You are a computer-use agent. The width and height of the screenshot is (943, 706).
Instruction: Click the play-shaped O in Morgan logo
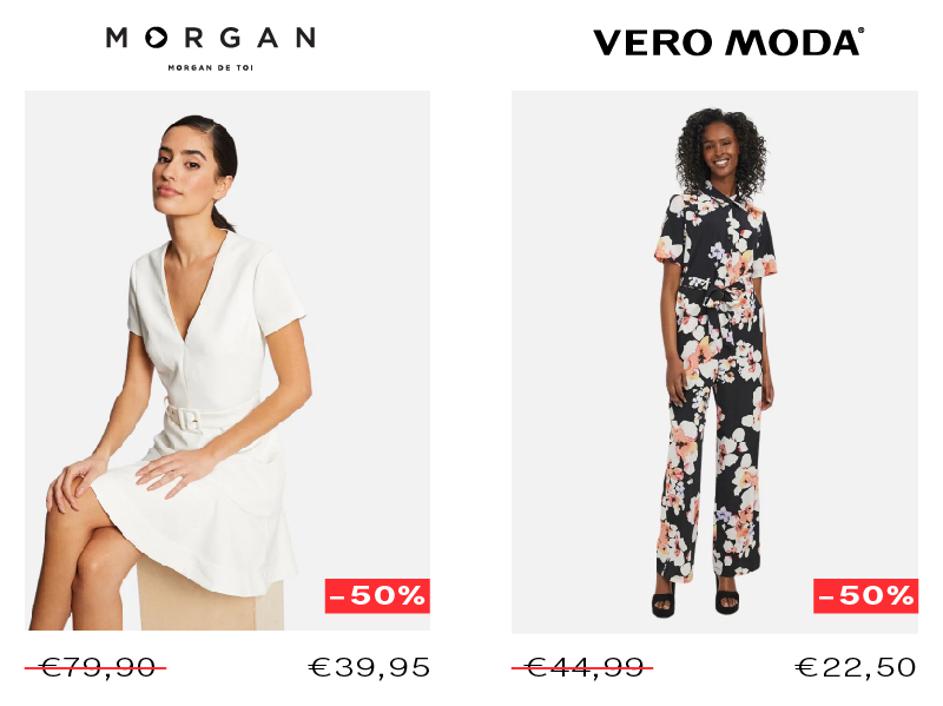156,38
